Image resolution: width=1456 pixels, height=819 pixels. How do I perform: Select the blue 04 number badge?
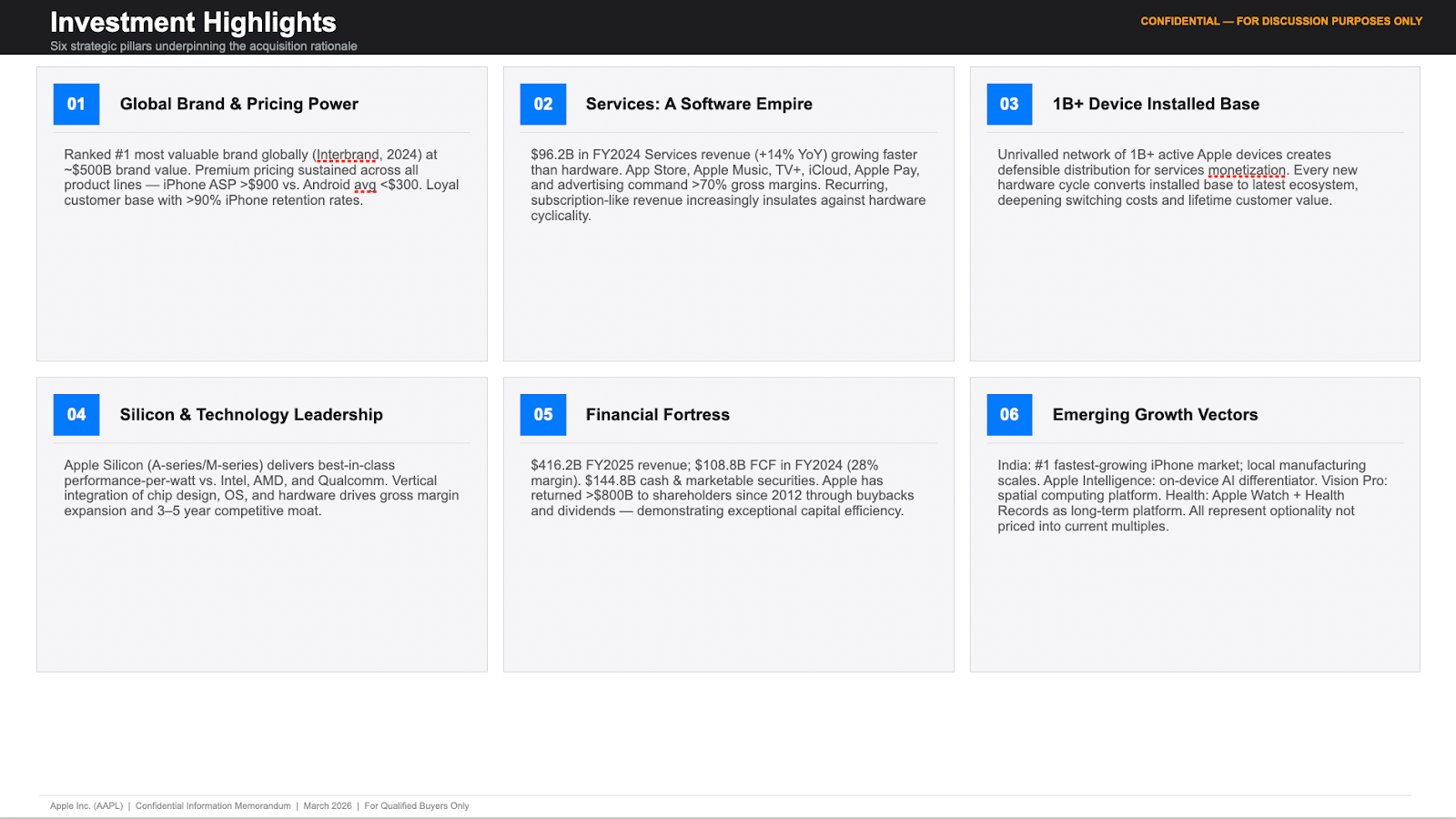[x=76, y=415]
